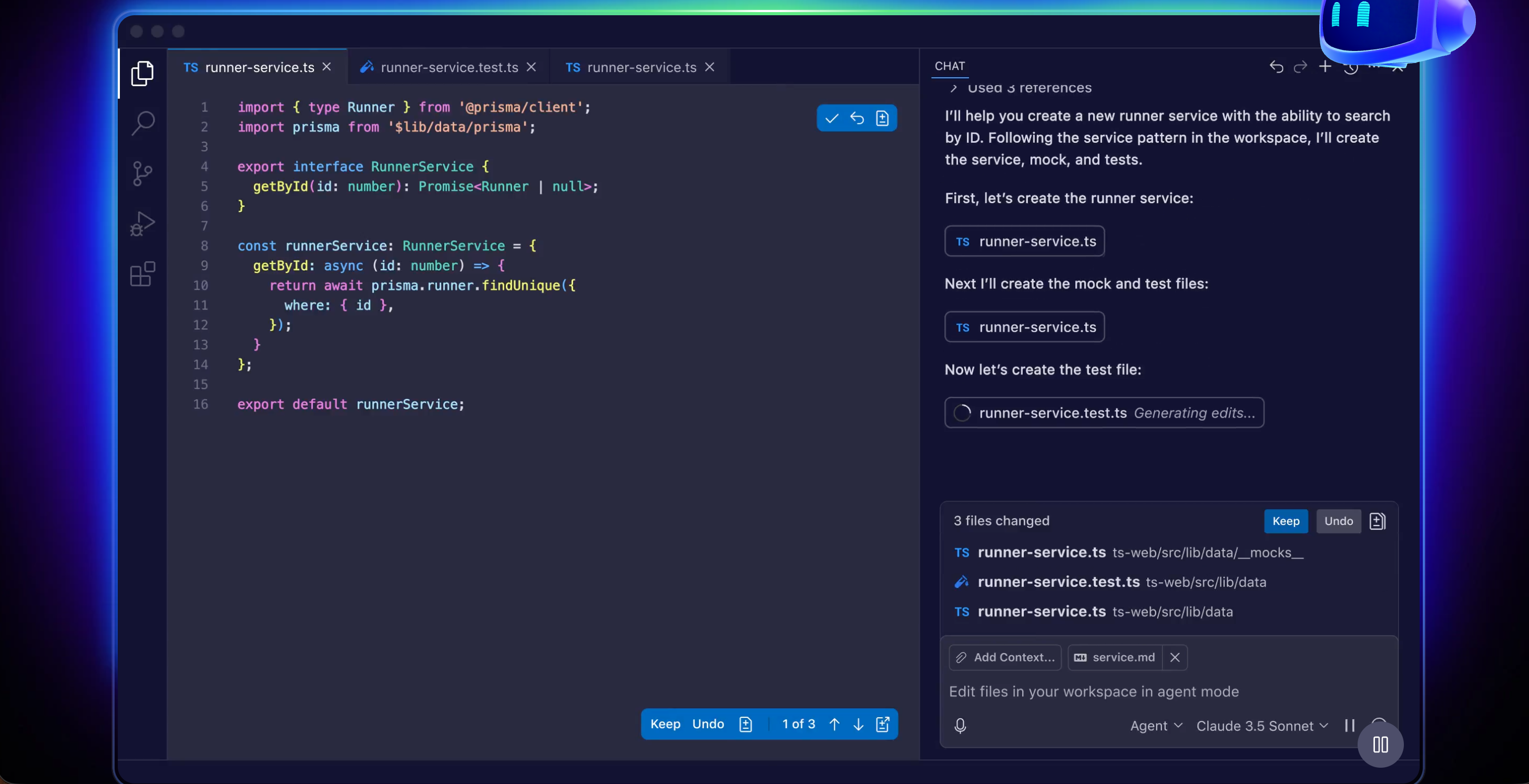This screenshot has width=1529, height=784.
Task: Switch to the second runner-service.ts tab
Action: [639, 67]
